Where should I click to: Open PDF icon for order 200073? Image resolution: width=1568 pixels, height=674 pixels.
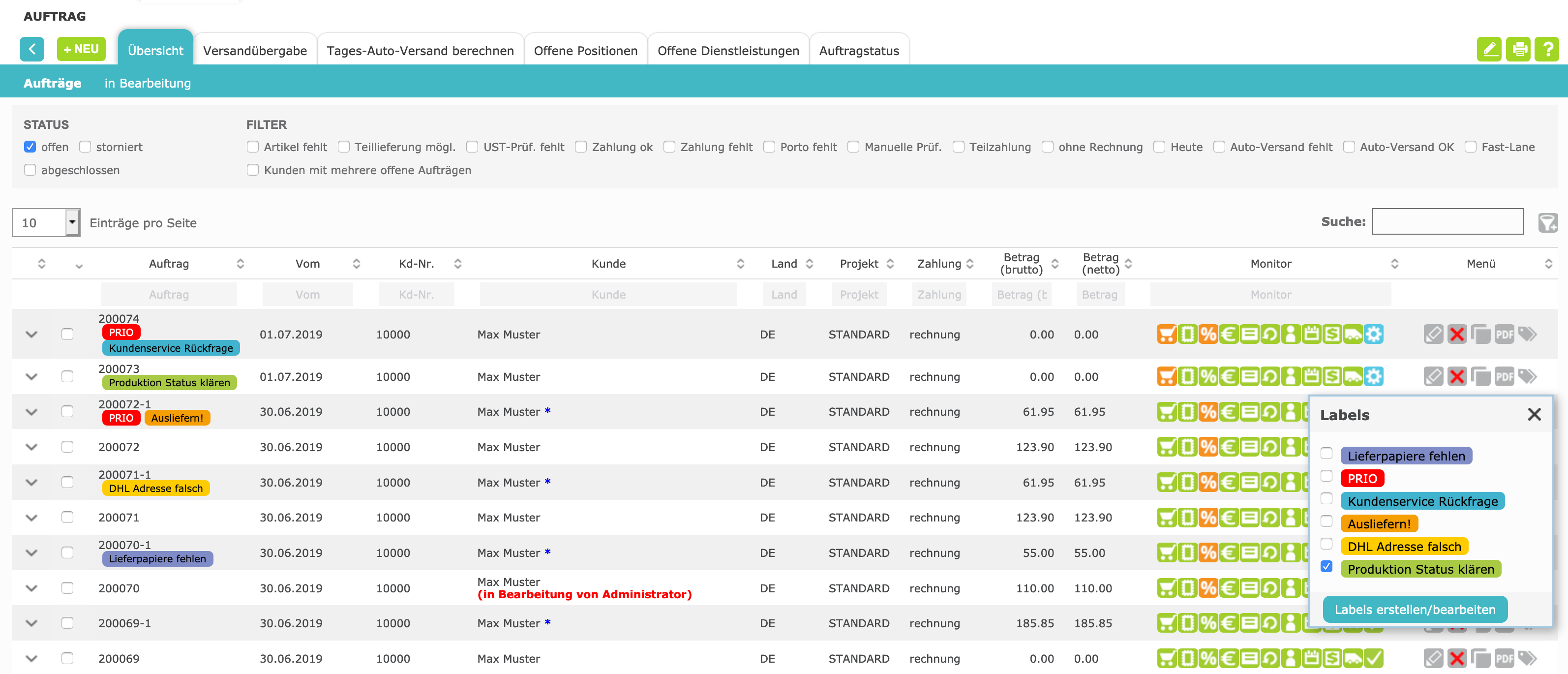tap(1504, 377)
